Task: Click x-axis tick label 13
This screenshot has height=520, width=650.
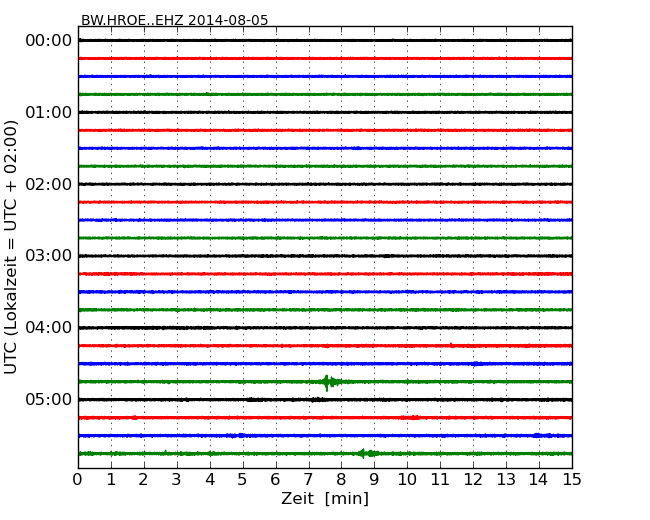Action: coord(506,480)
